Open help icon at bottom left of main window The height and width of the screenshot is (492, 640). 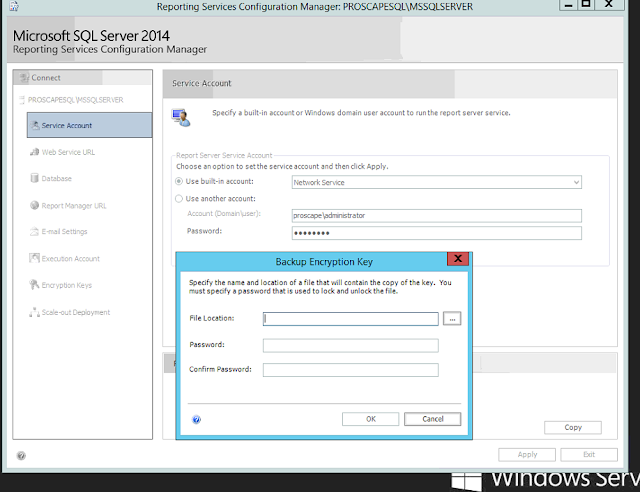click(21, 456)
